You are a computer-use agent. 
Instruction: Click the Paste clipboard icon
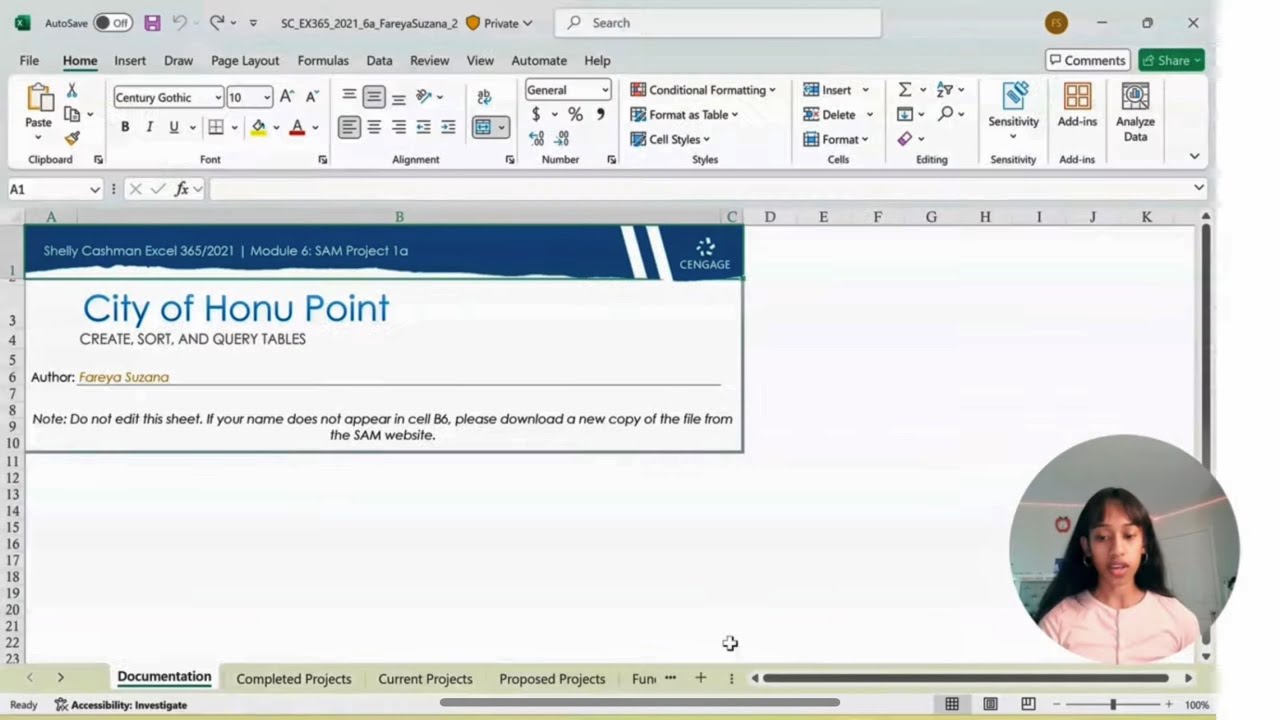point(39,98)
